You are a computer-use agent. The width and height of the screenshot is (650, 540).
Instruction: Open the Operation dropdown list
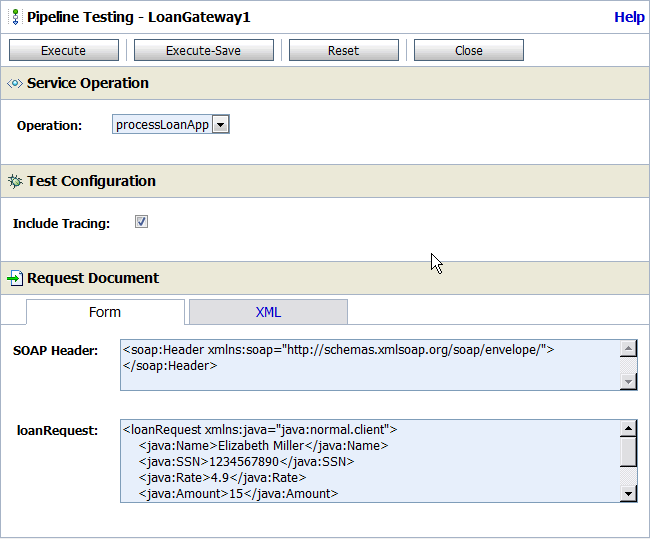coord(221,125)
